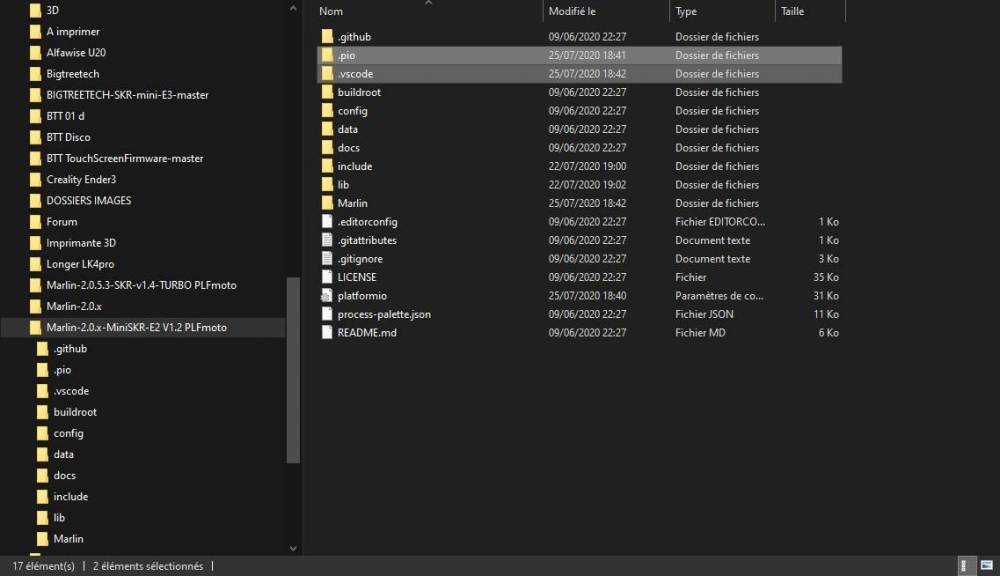
Task: Click Fichier EDITORCO... type cell
Action: 720,221
